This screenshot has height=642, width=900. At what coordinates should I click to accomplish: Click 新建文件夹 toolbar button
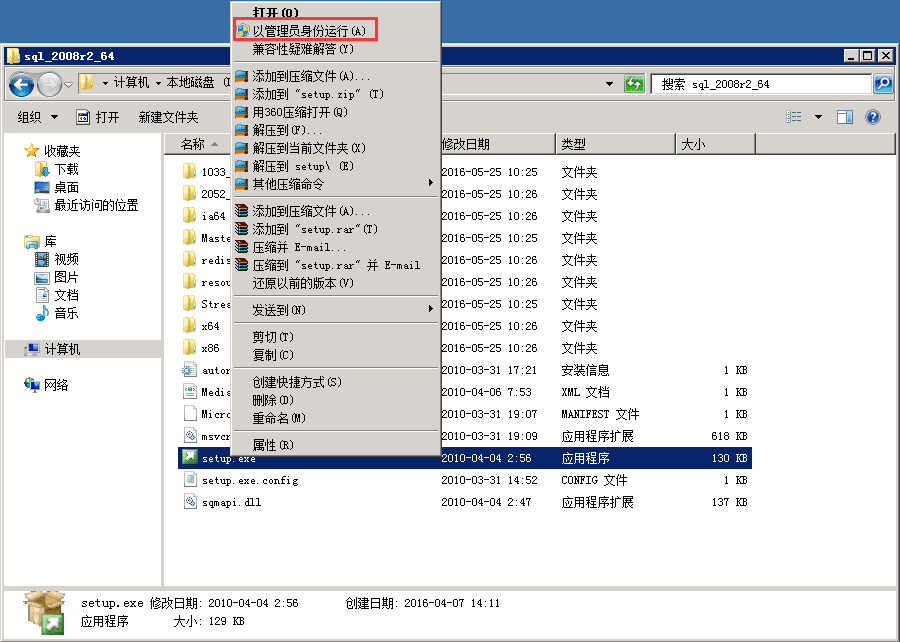pos(168,118)
